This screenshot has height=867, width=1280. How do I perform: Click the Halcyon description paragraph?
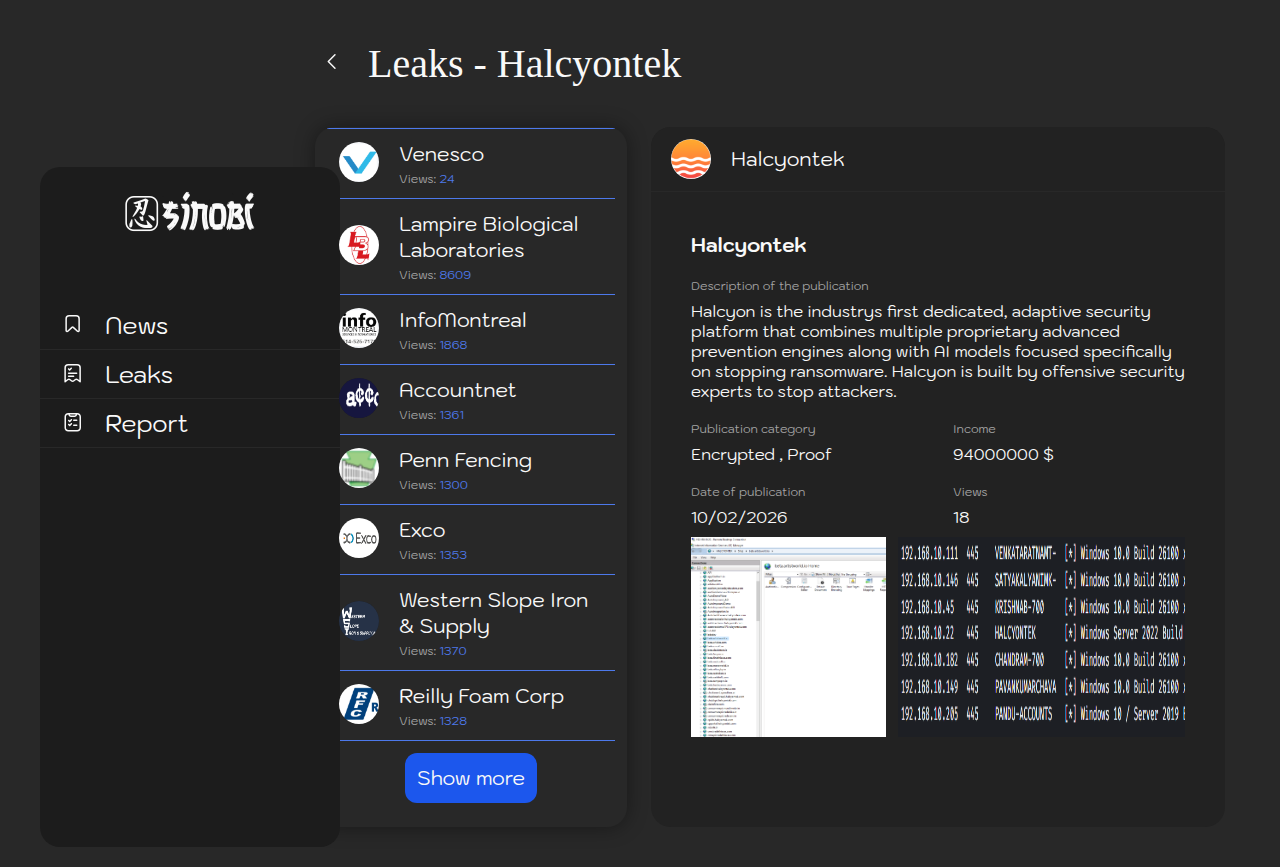tap(938, 352)
